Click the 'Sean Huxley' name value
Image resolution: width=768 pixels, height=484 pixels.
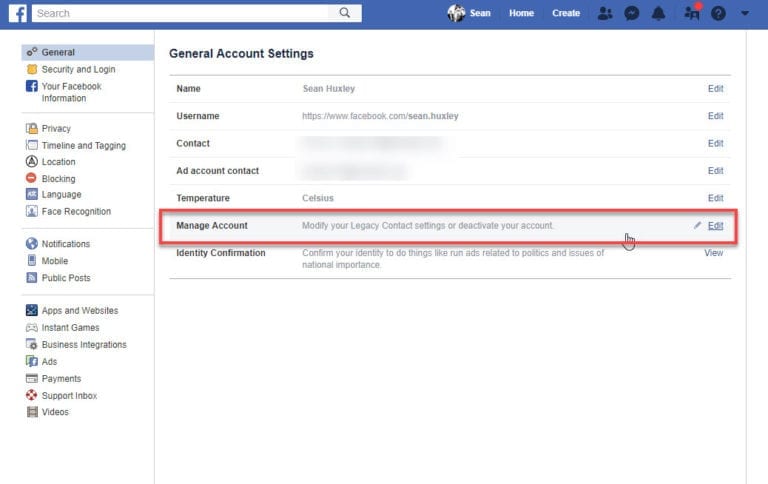[x=329, y=89]
